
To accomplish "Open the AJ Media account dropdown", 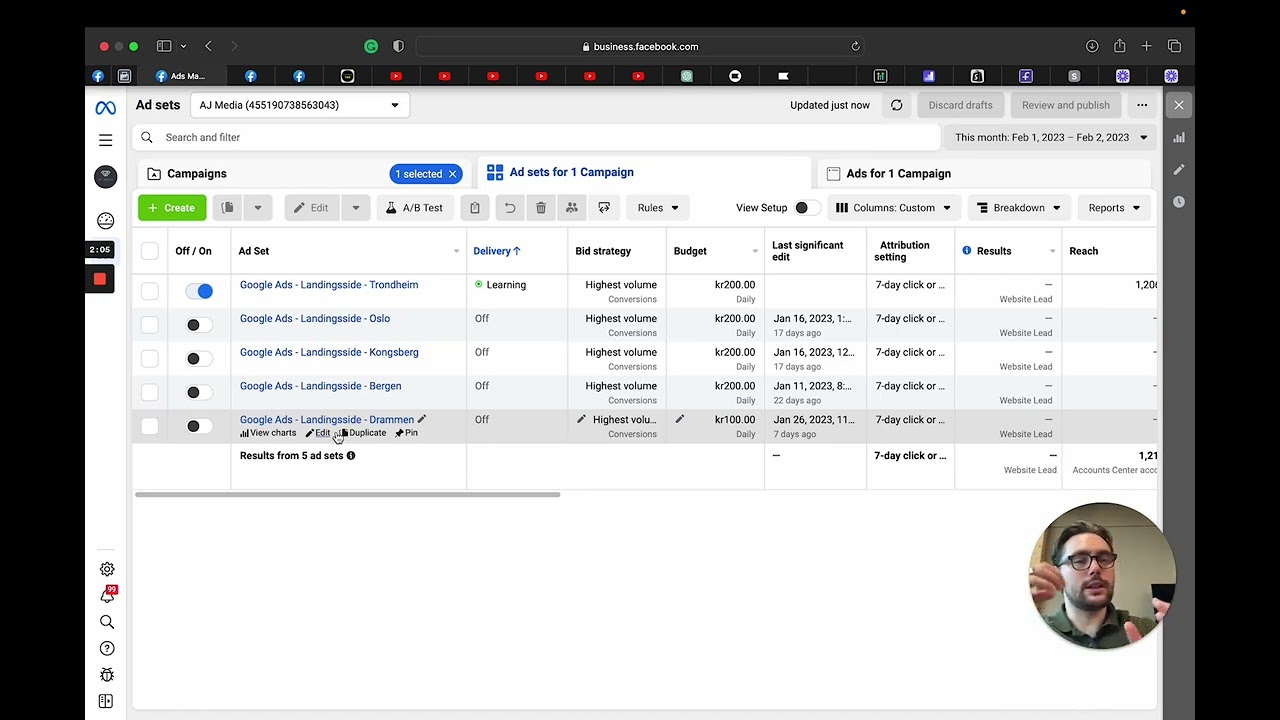I will [x=298, y=105].
